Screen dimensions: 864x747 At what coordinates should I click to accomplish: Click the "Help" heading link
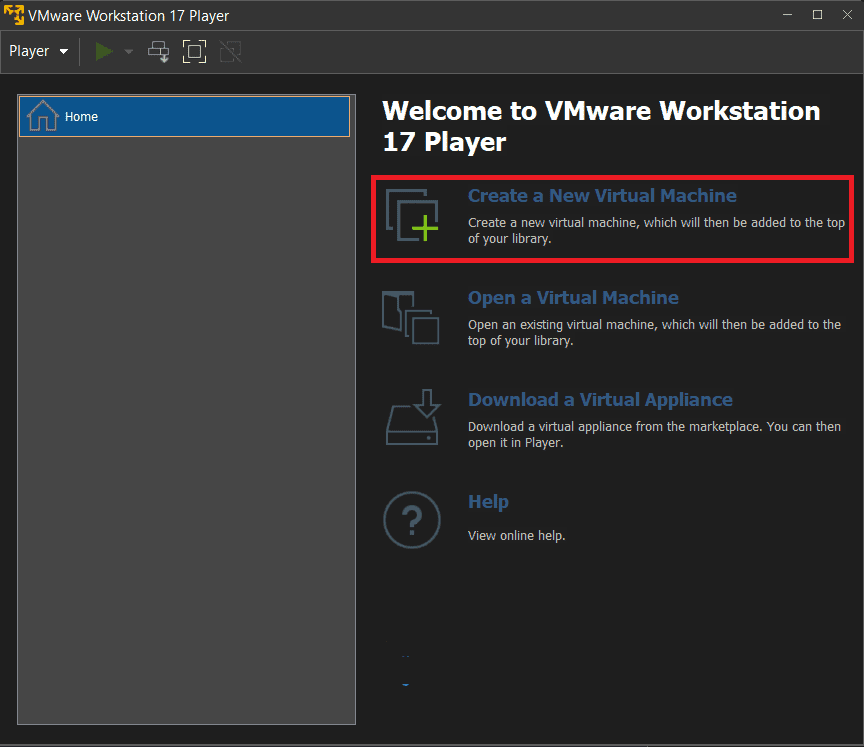pyautogui.click(x=488, y=502)
